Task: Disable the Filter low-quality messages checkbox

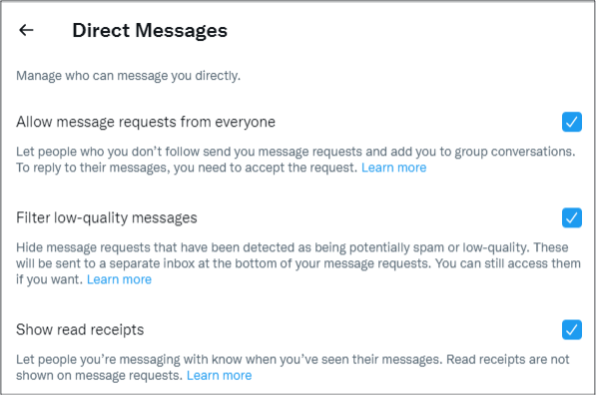Action: pyautogui.click(x=572, y=218)
